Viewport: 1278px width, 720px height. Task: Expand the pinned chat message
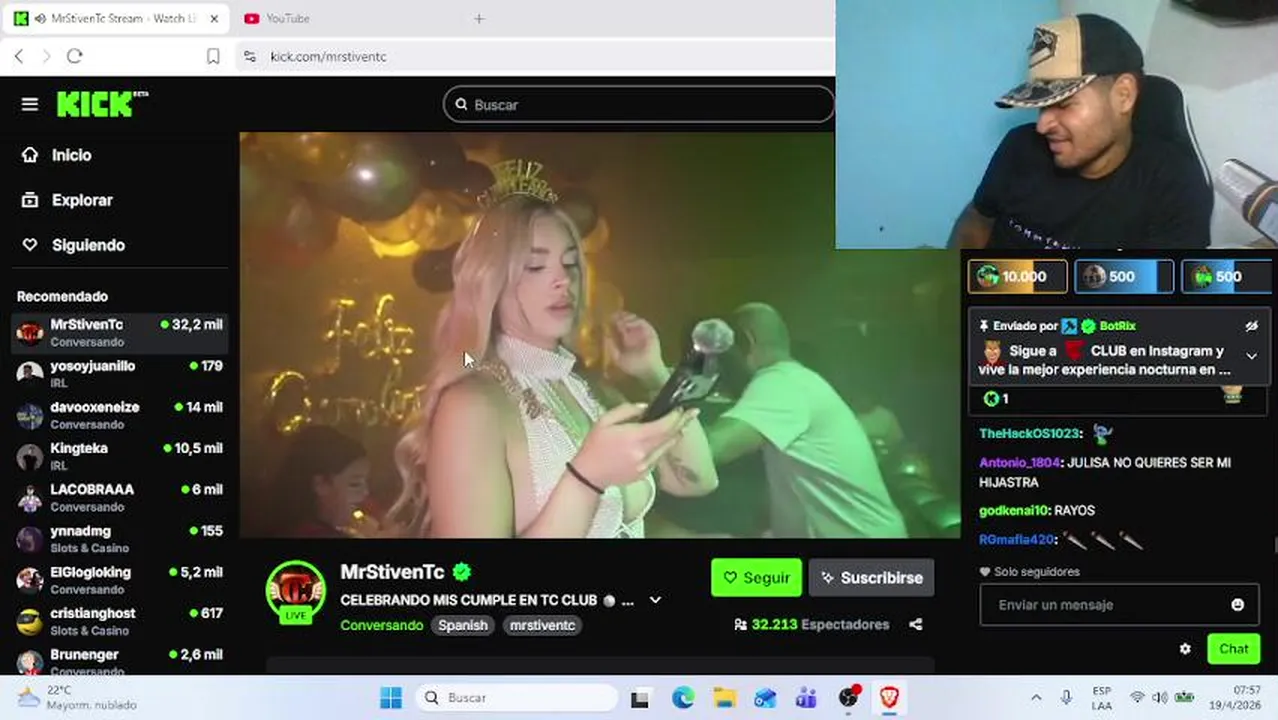tap(1251, 356)
